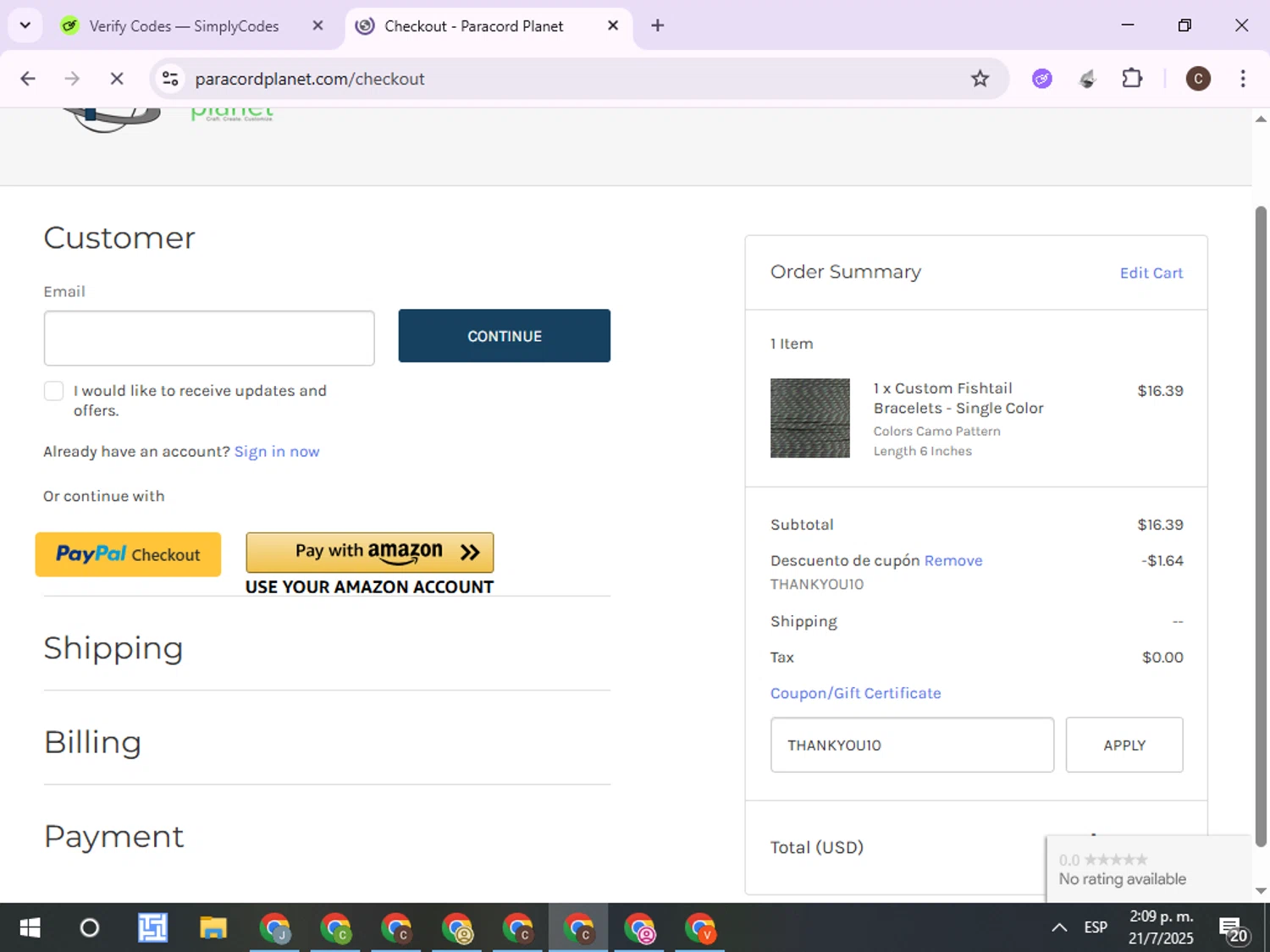Open Chrome taskbar icon with pink badge
Image resolution: width=1270 pixels, height=952 pixels.
[x=639, y=928]
